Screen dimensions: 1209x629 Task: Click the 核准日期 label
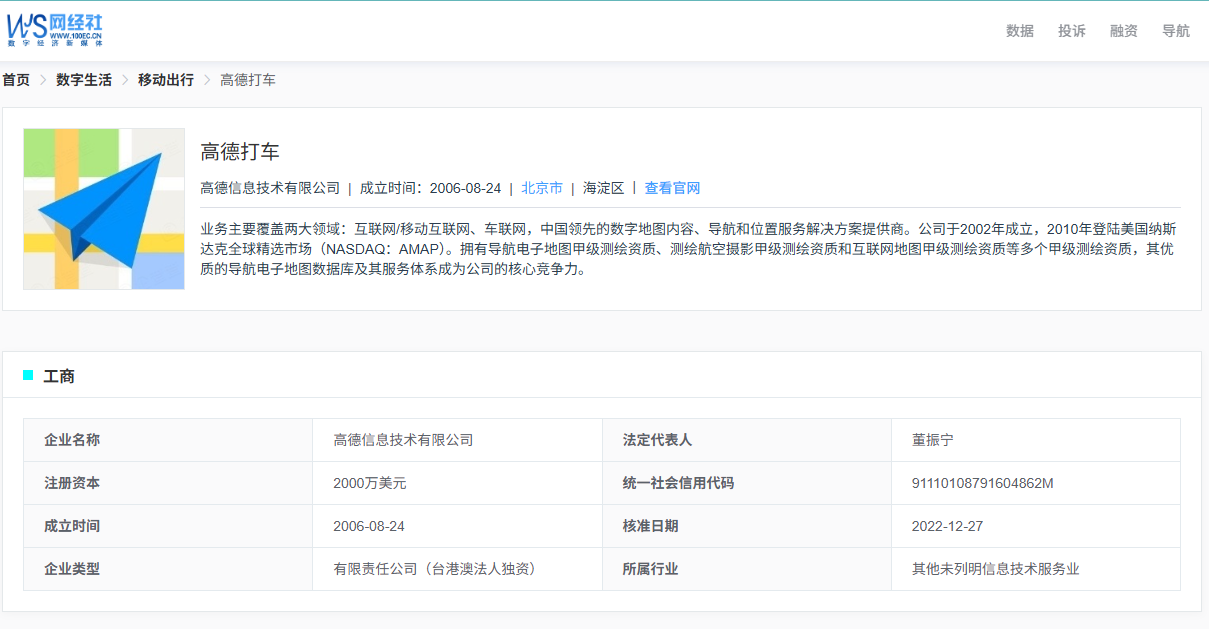pyautogui.click(x=651, y=526)
